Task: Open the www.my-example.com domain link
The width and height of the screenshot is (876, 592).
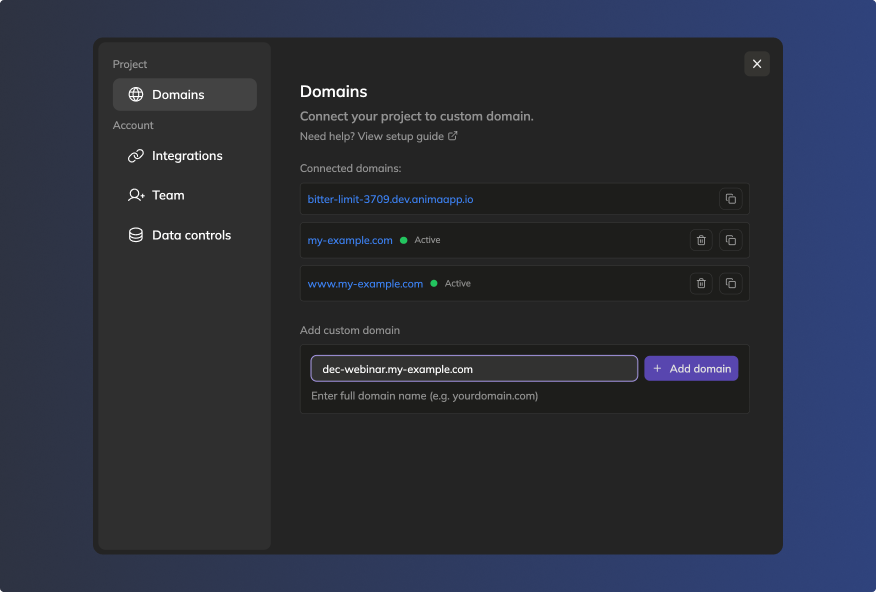Action: coord(365,284)
